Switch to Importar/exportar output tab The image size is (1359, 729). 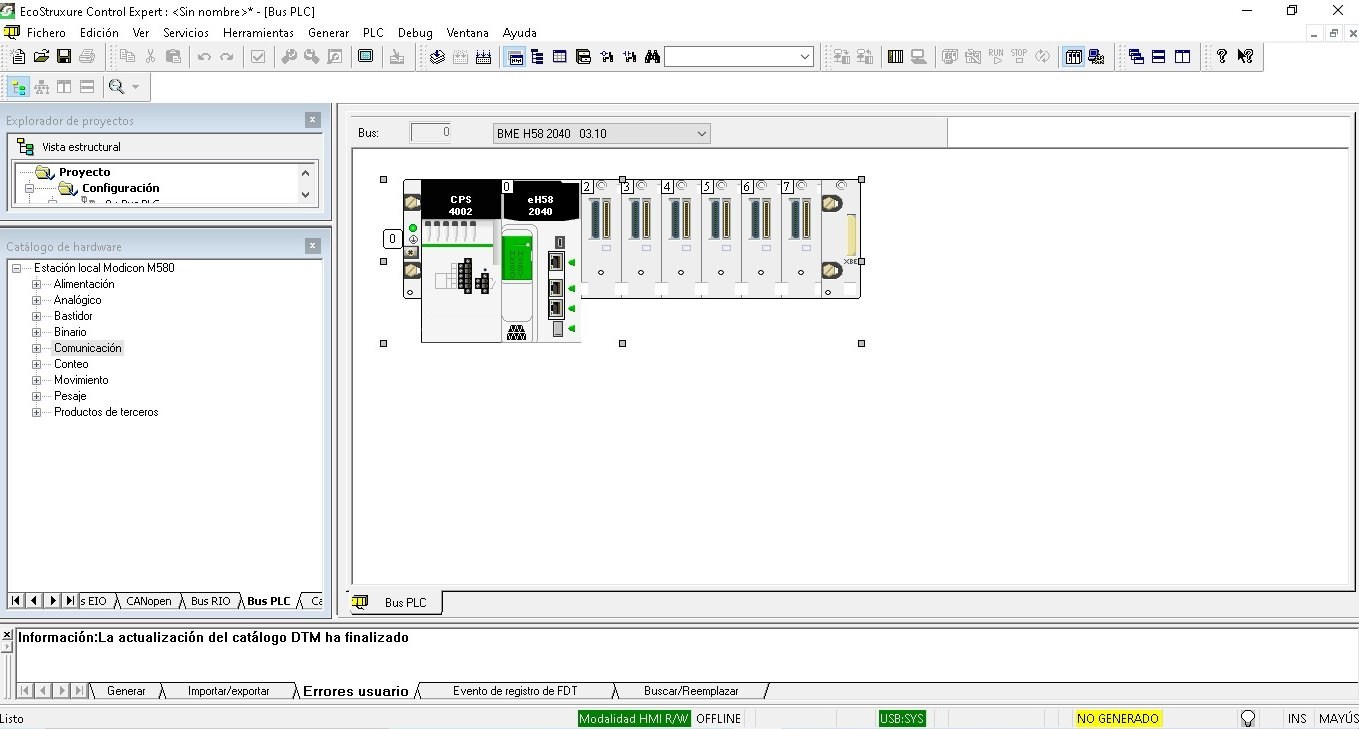point(228,691)
